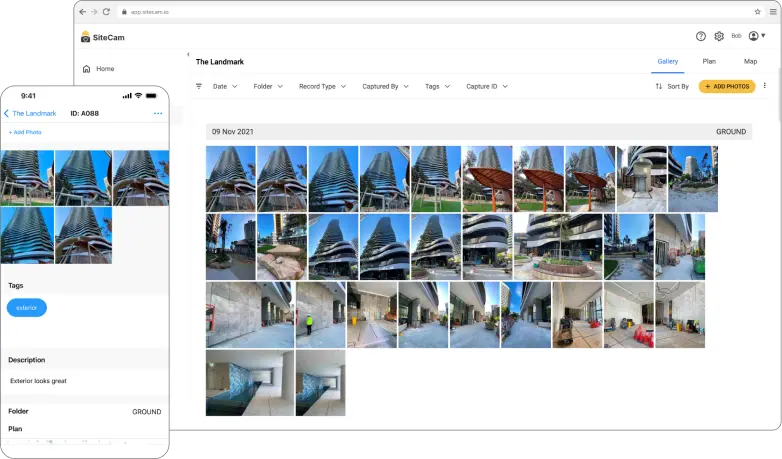Image resolution: width=782 pixels, height=459 pixels.
Task: Open the vertical three-dot gallery menu
Action: [x=765, y=86]
